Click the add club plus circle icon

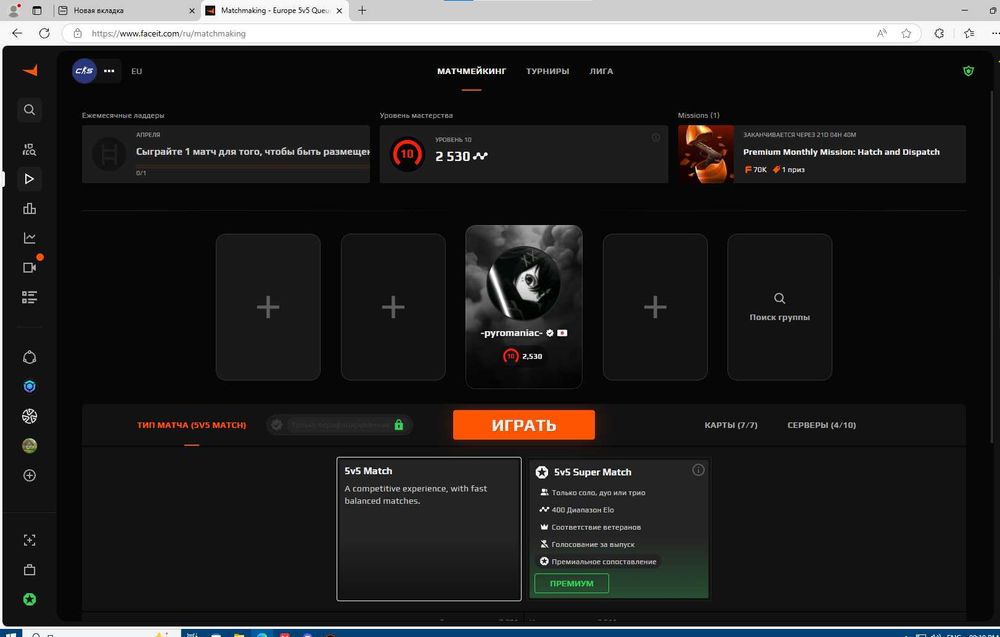[x=29, y=476]
